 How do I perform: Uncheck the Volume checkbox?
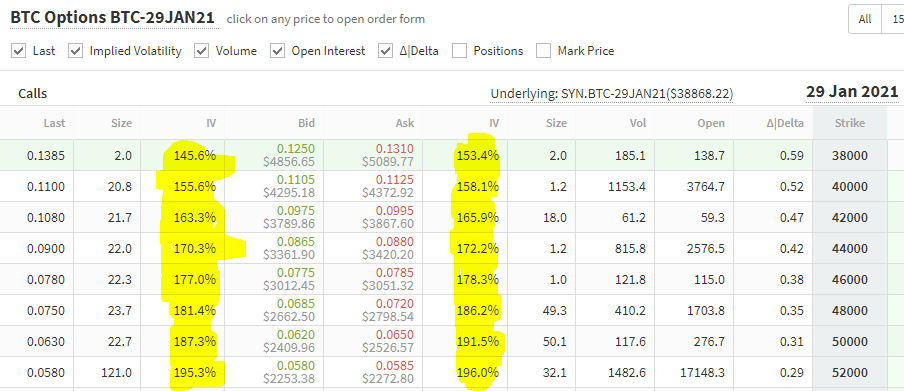[x=202, y=51]
